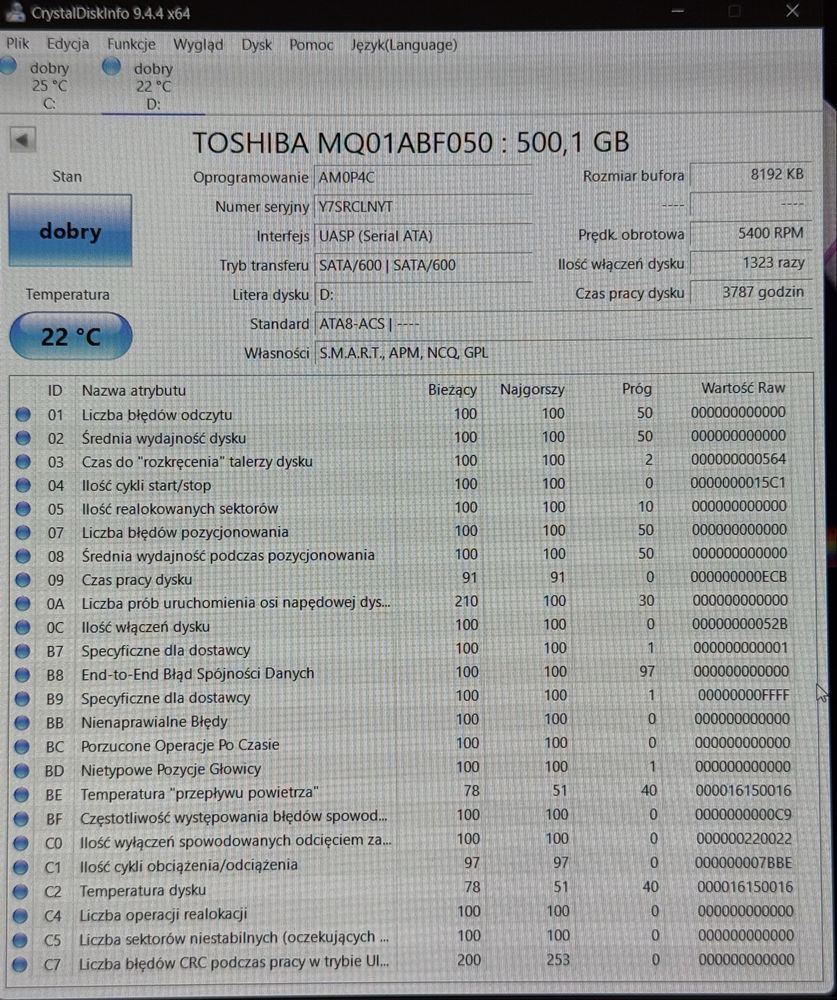Screen dimensions: 837x1000
Task: Click raw value 000000220022
Action: pyautogui.click(x=744, y=839)
